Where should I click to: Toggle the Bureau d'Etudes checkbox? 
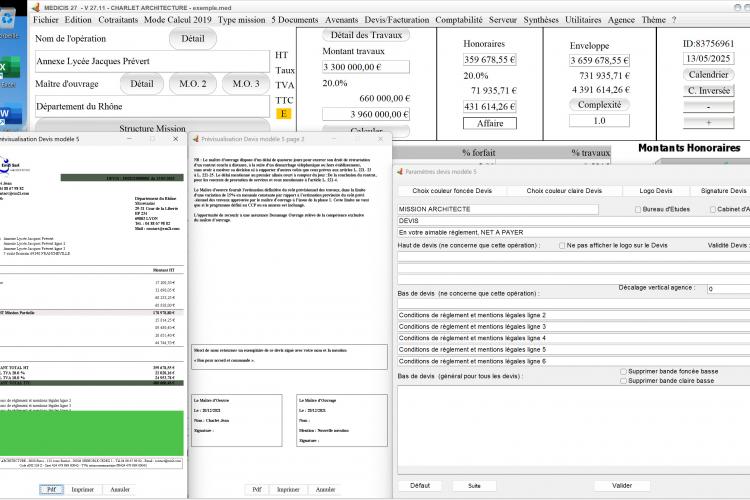tap(638, 209)
